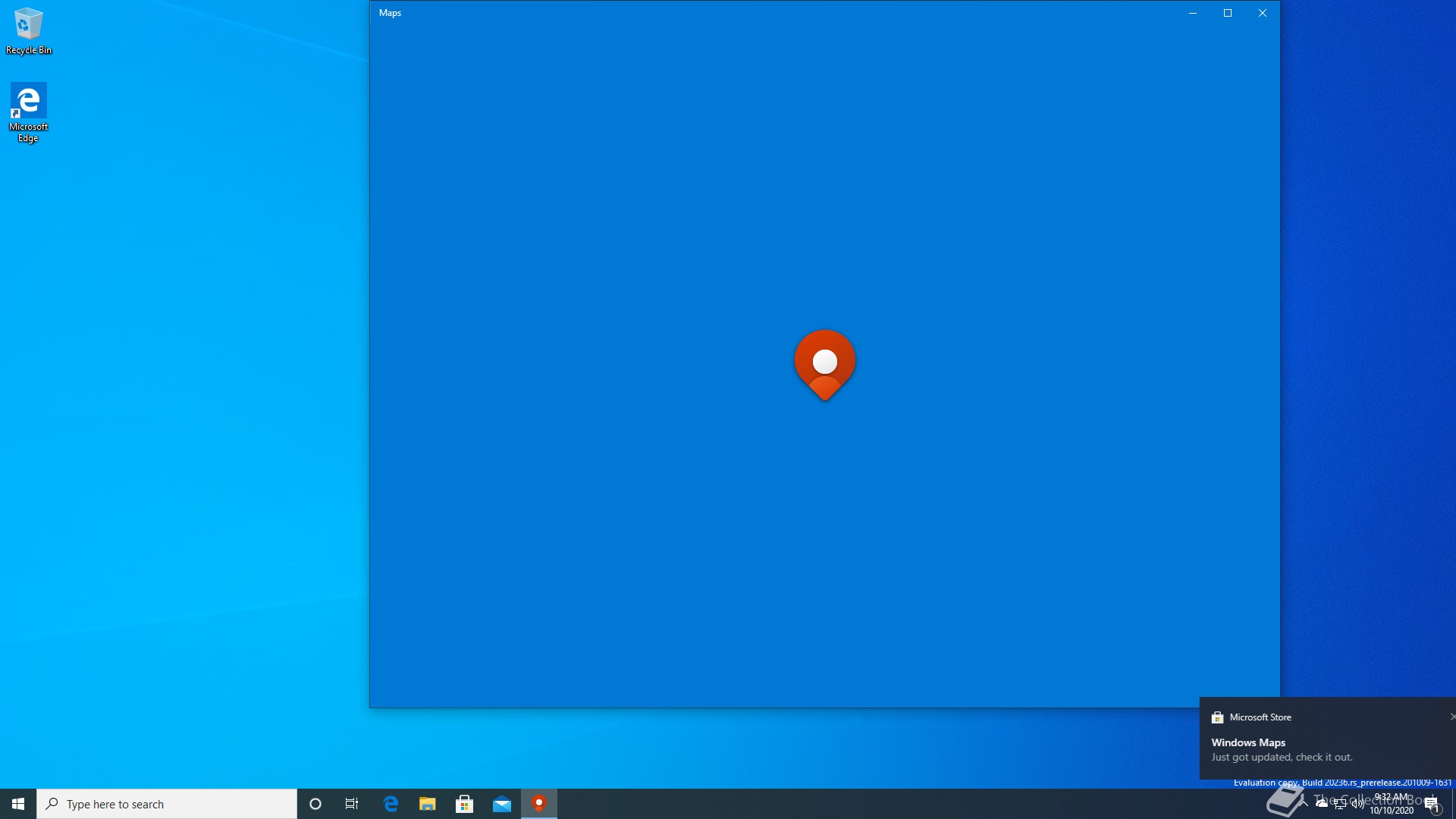Dismiss the Microsoft Store notification
Screen dimensions: 1456x819
point(1452,717)
